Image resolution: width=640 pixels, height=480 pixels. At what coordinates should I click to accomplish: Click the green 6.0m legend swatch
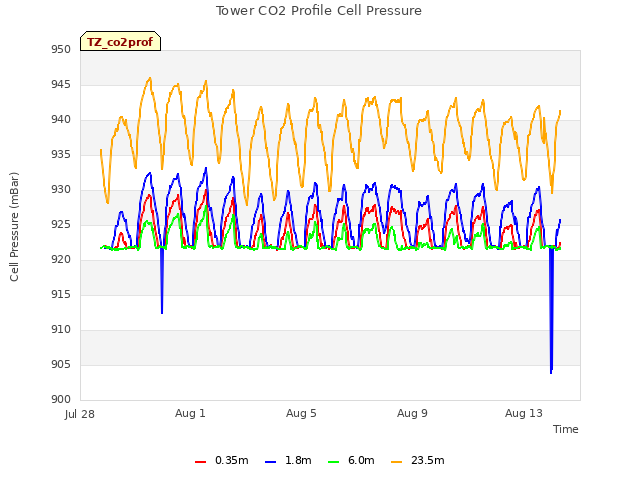tap(333, 461)
